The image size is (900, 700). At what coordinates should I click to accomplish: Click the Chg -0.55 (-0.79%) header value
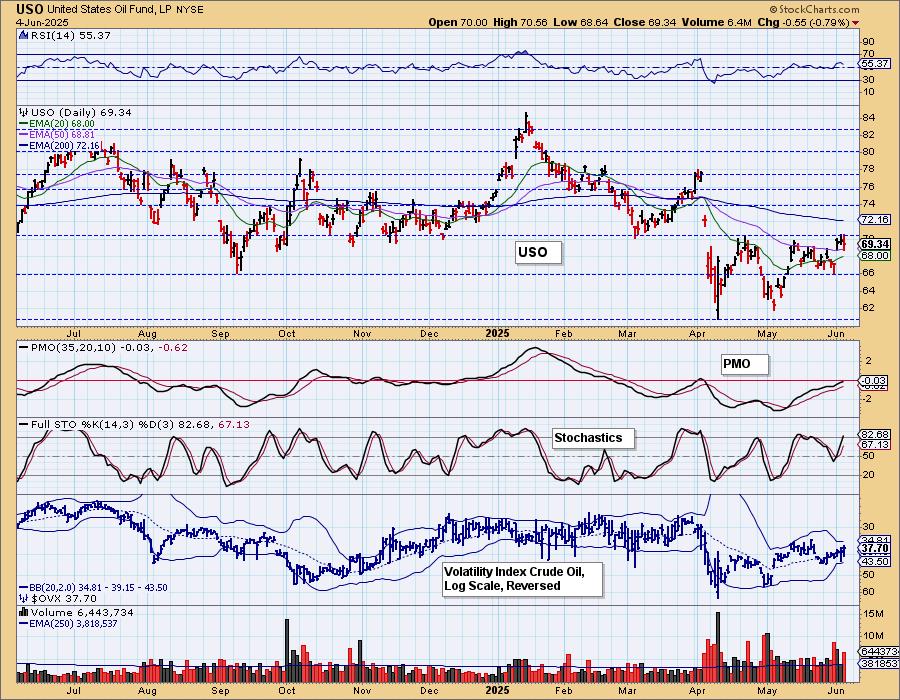tap(803, 22)
